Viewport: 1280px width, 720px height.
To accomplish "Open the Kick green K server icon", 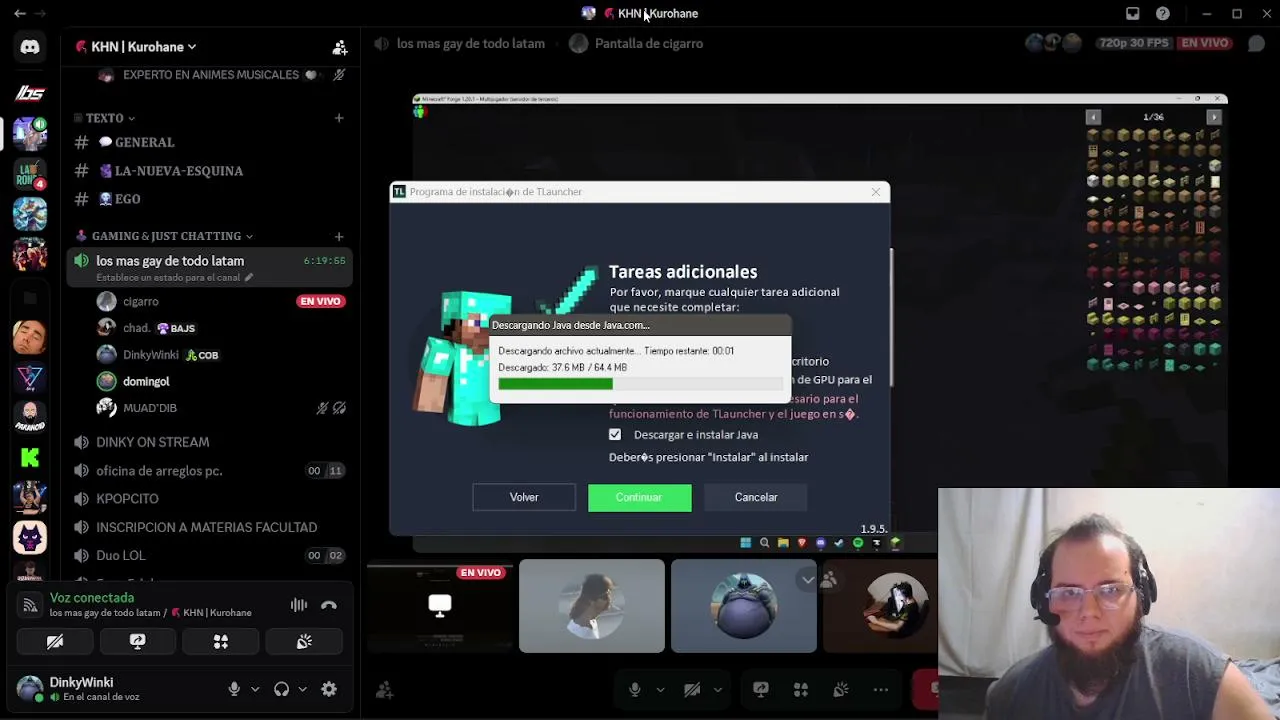I will tap(30, 457).
